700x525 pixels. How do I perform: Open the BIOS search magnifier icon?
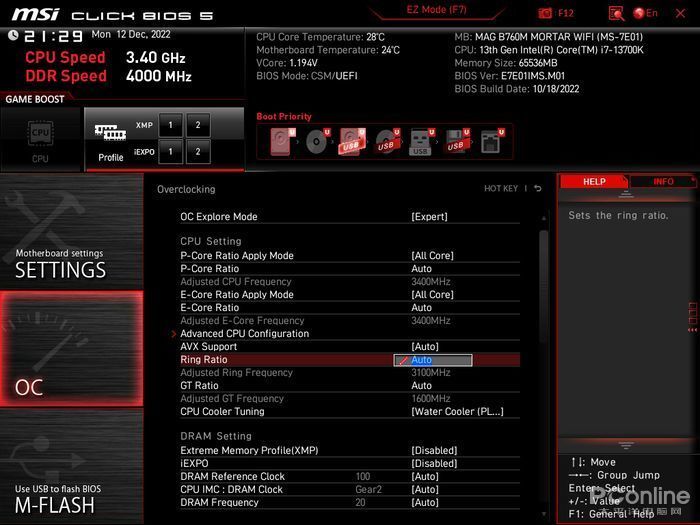coord(616,13)
